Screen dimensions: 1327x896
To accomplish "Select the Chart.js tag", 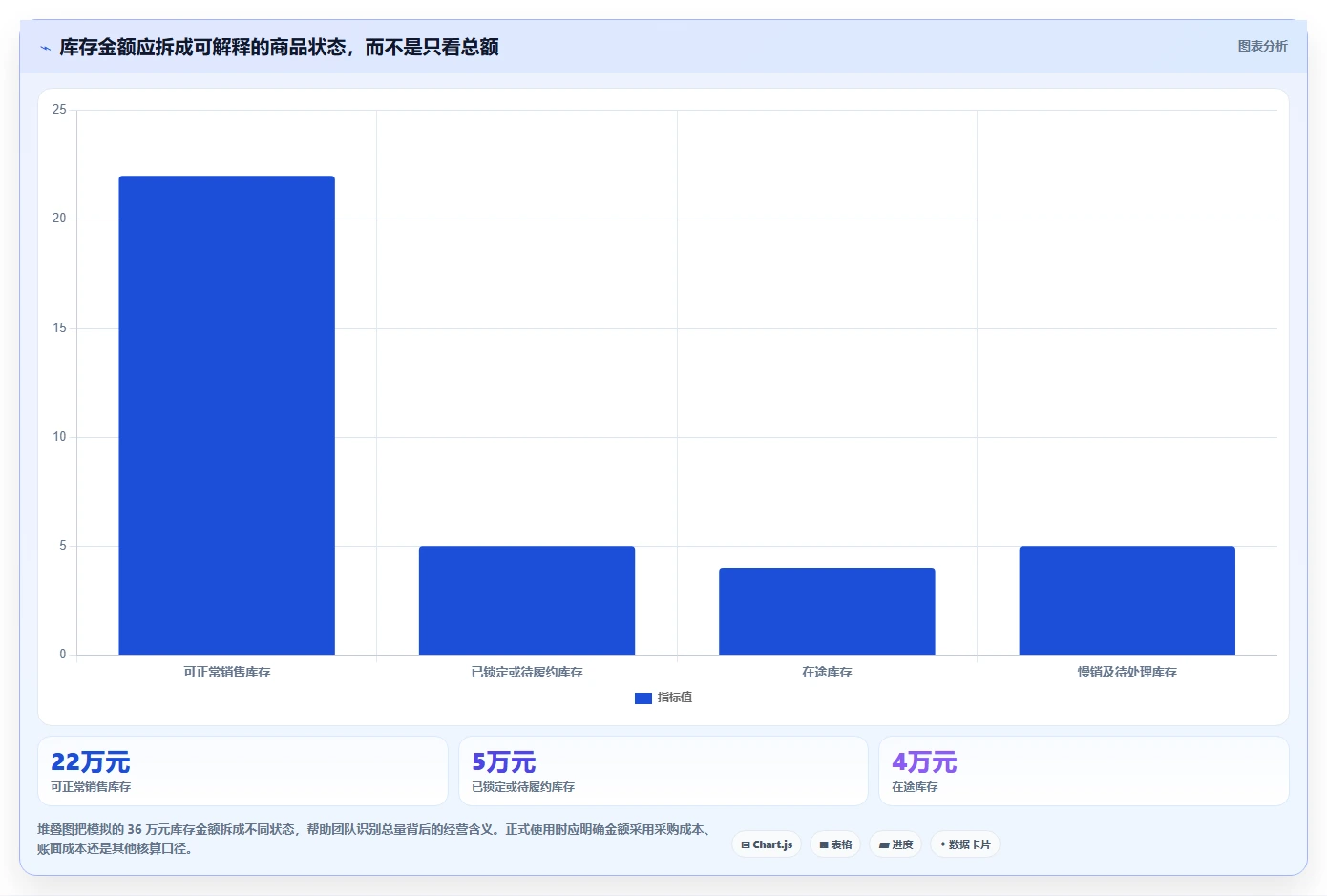I will pos(767,844).
